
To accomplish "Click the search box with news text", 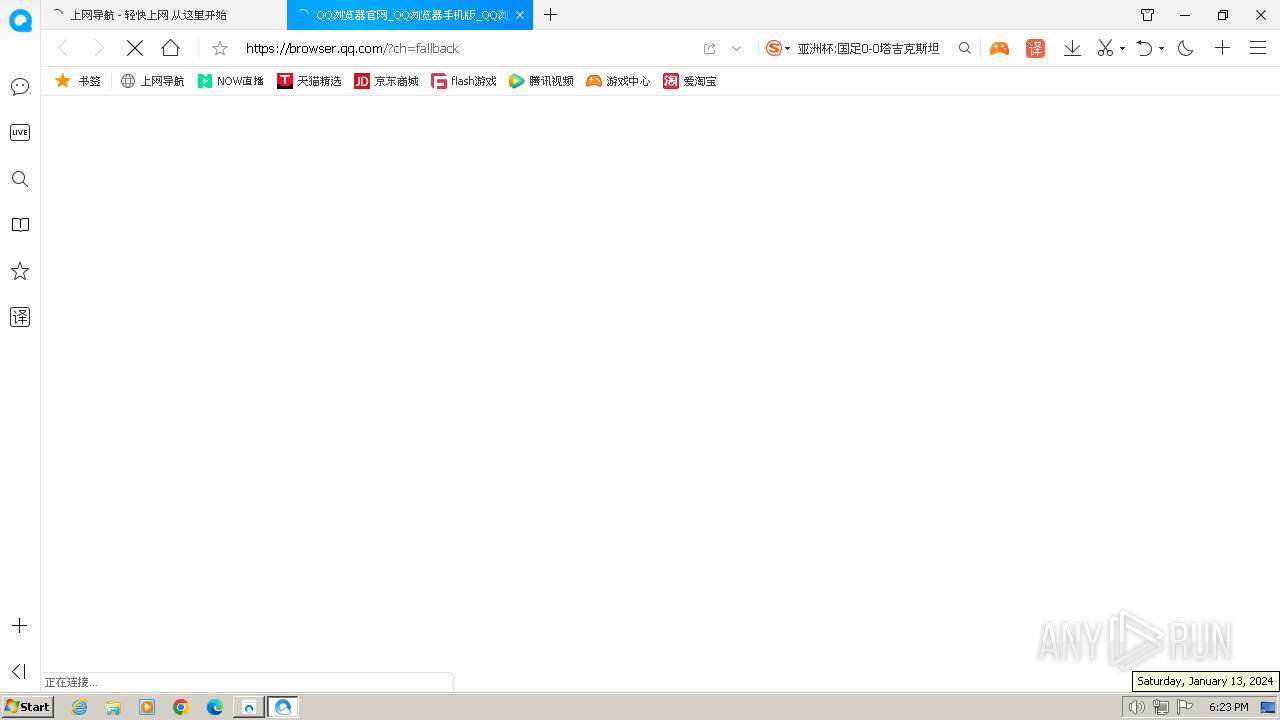I will pyautogui.click(x=868, y=48).
